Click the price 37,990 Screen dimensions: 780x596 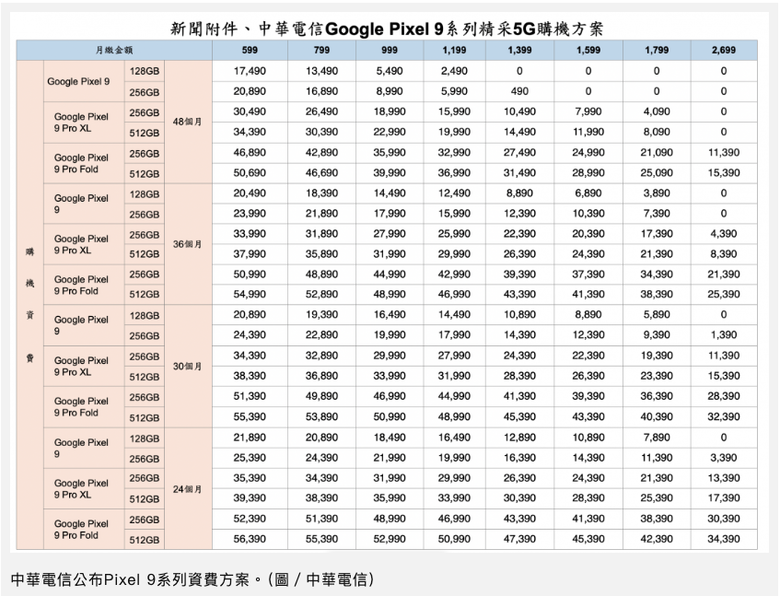point(250,254)
